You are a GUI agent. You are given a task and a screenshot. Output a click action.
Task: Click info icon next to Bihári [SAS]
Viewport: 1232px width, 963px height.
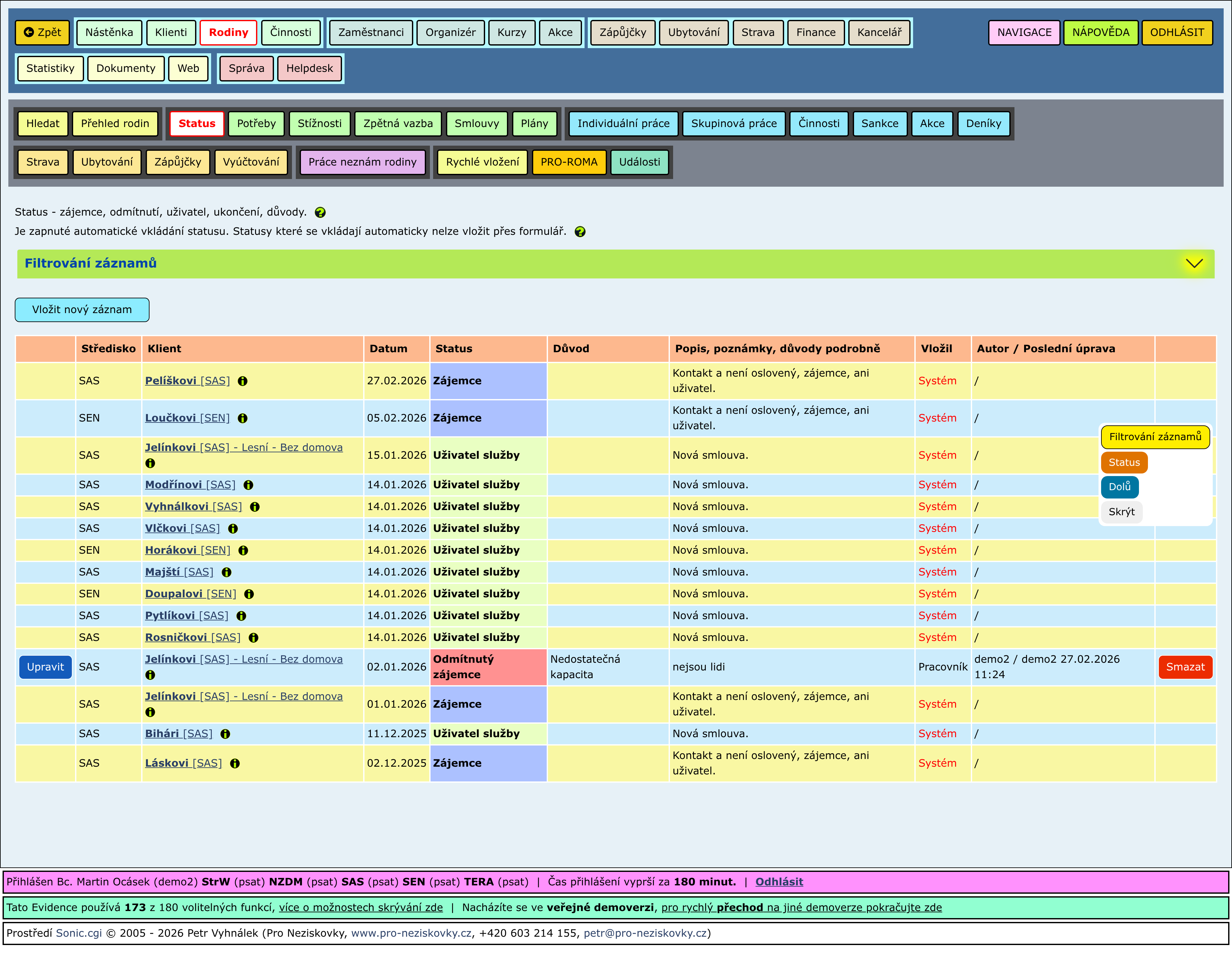click(x=225, y=734)
